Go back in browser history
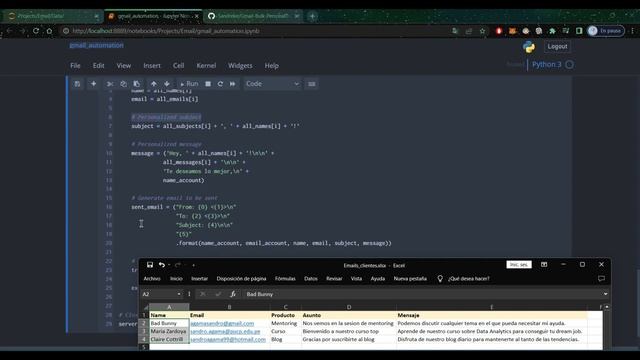The width and height of the screenshot is (640, 360). [x=9, y=31]
